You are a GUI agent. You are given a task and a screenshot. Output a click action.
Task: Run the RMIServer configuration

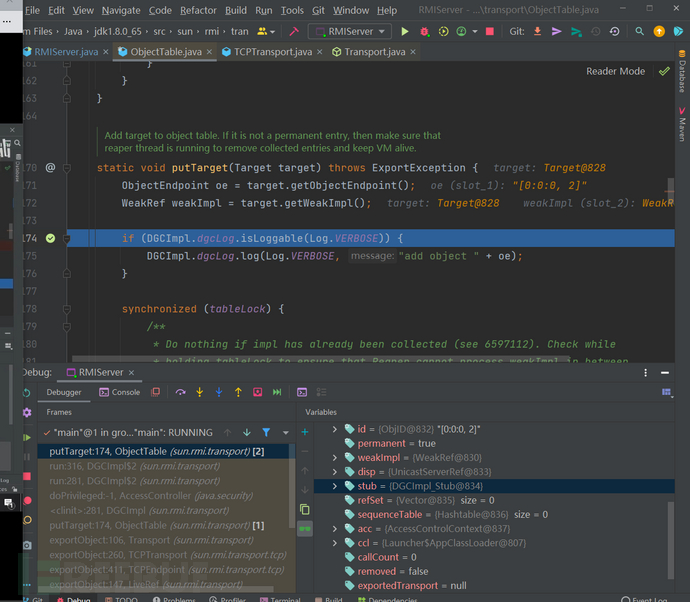click(404, 31)
